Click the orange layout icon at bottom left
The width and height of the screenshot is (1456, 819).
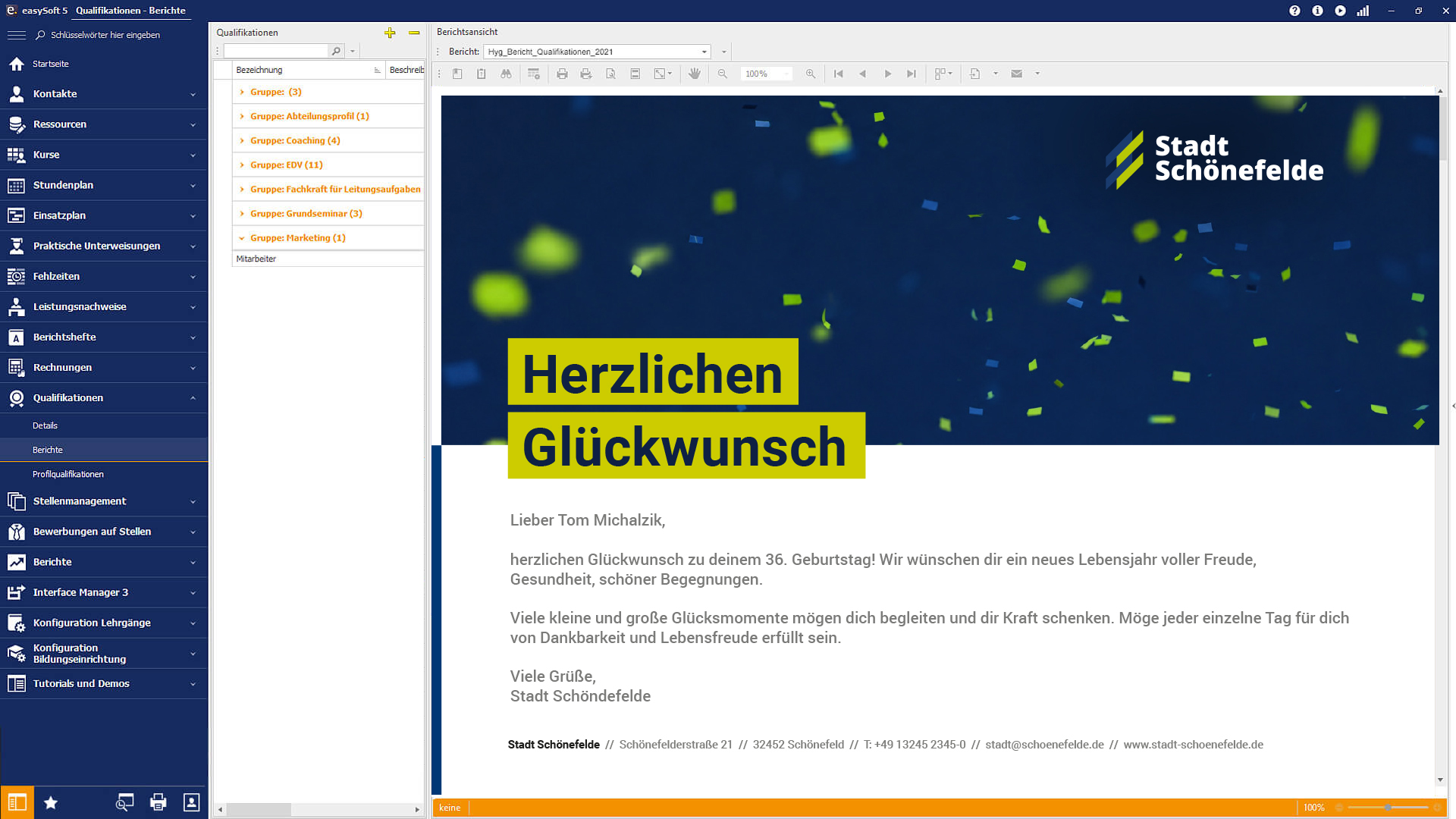[x=17, y=802]
